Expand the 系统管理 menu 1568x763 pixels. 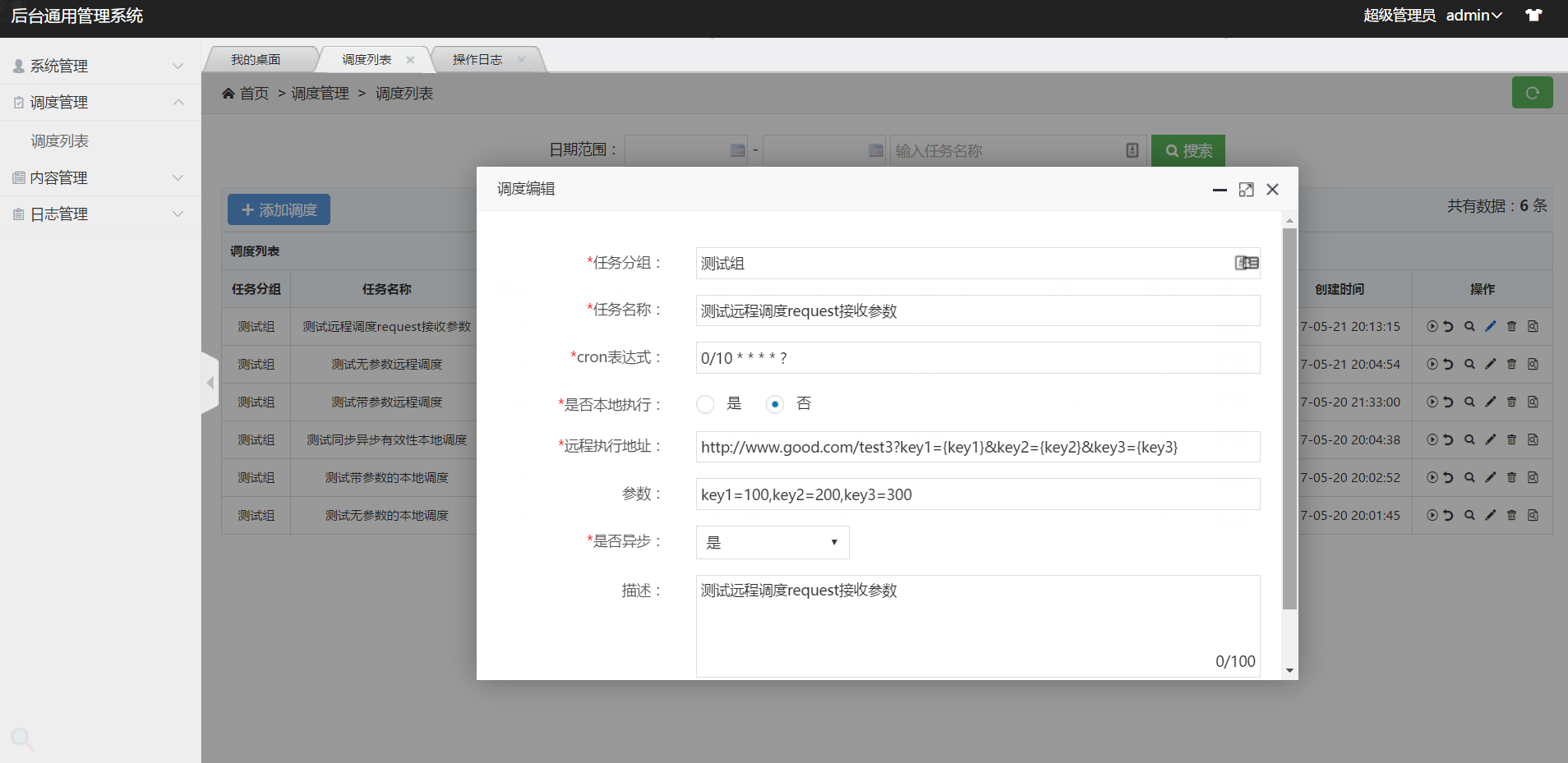point(100,66)
